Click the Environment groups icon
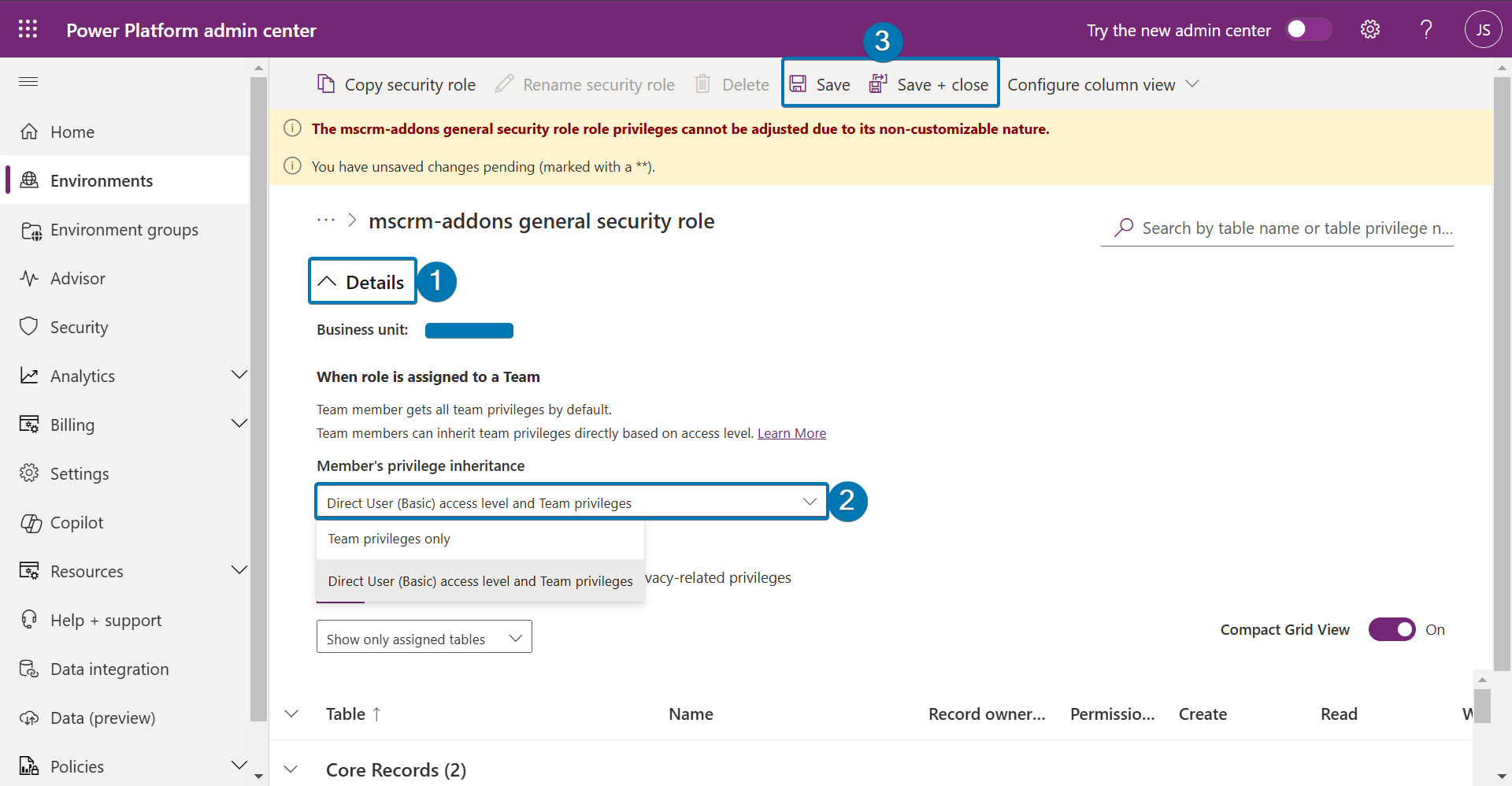Viewport: 1512px width, 786px height. tap(31, 231)
